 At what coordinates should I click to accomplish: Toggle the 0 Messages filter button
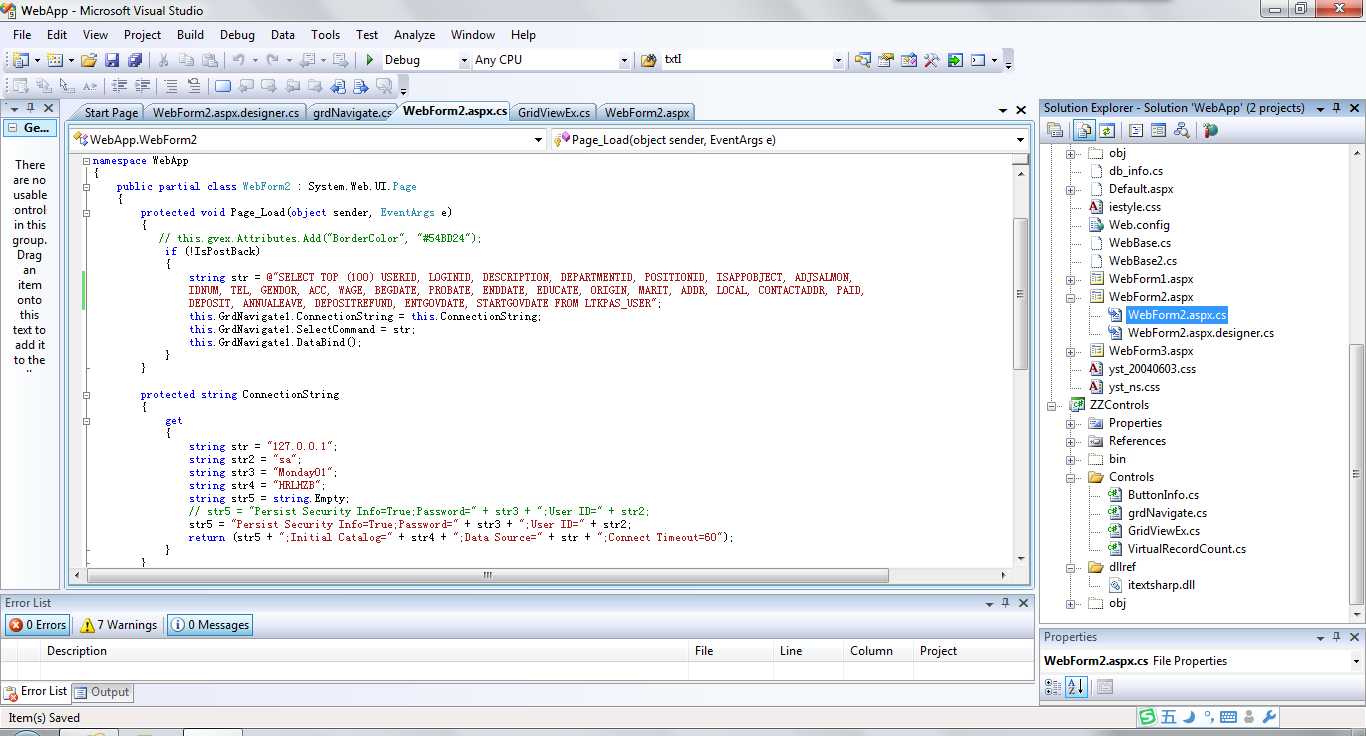coord(209,625)
